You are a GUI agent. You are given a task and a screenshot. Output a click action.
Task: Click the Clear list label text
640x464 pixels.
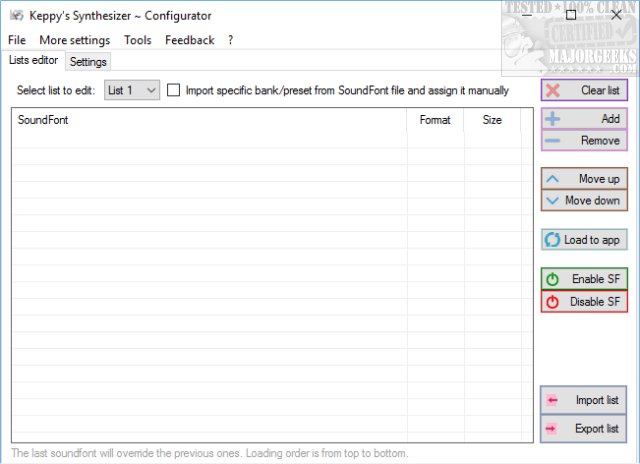click(x=600, y=90)
